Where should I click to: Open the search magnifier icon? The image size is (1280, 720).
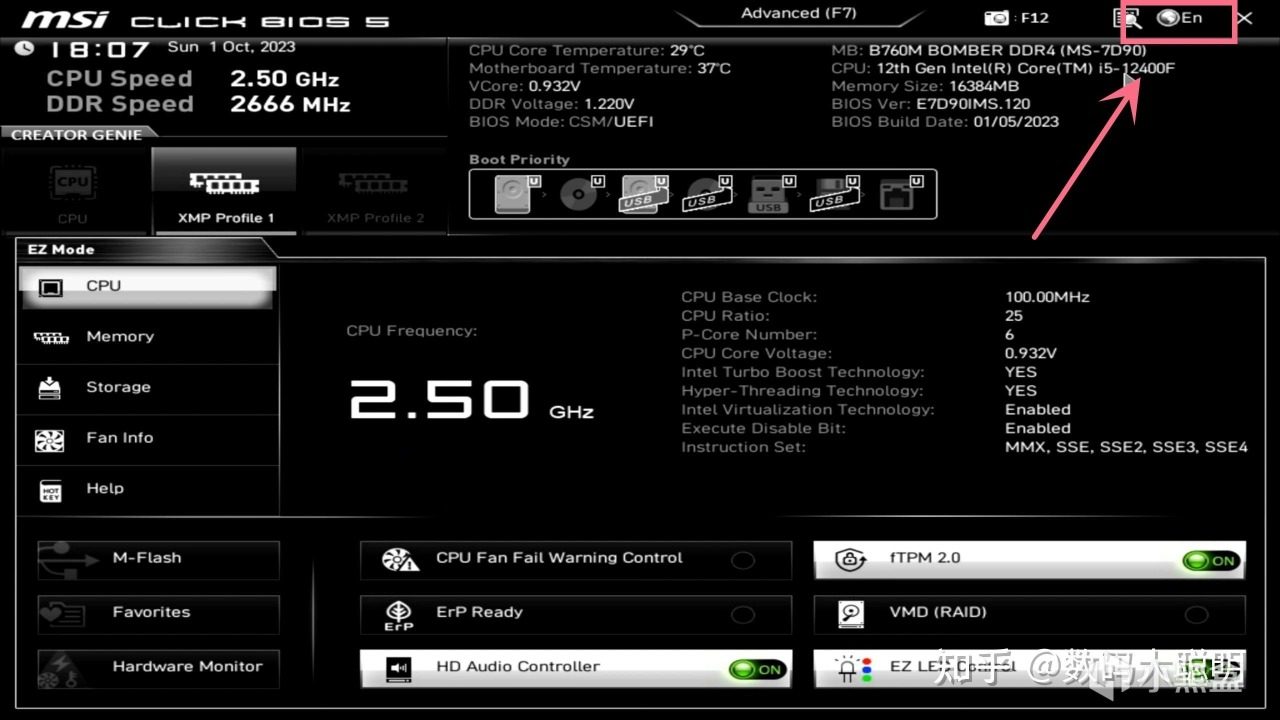pyautogui.click(x=1128, y=18)
